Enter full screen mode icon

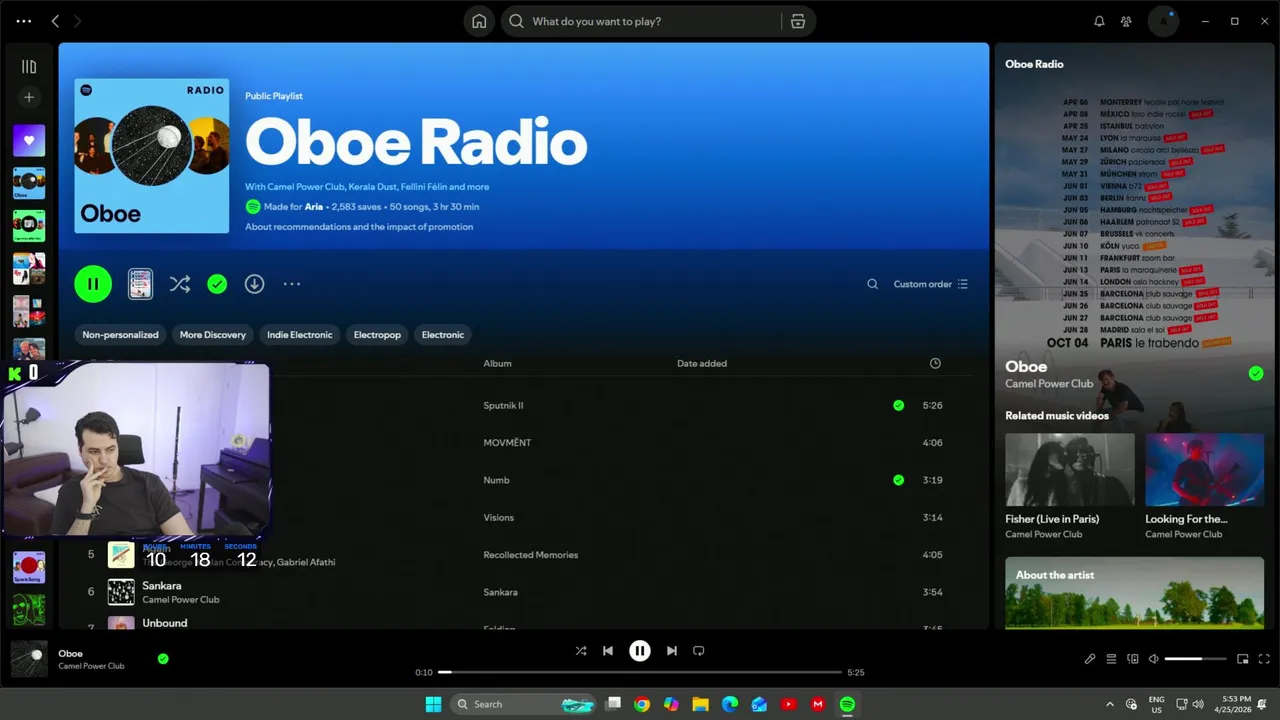(x=1264, y=659)
